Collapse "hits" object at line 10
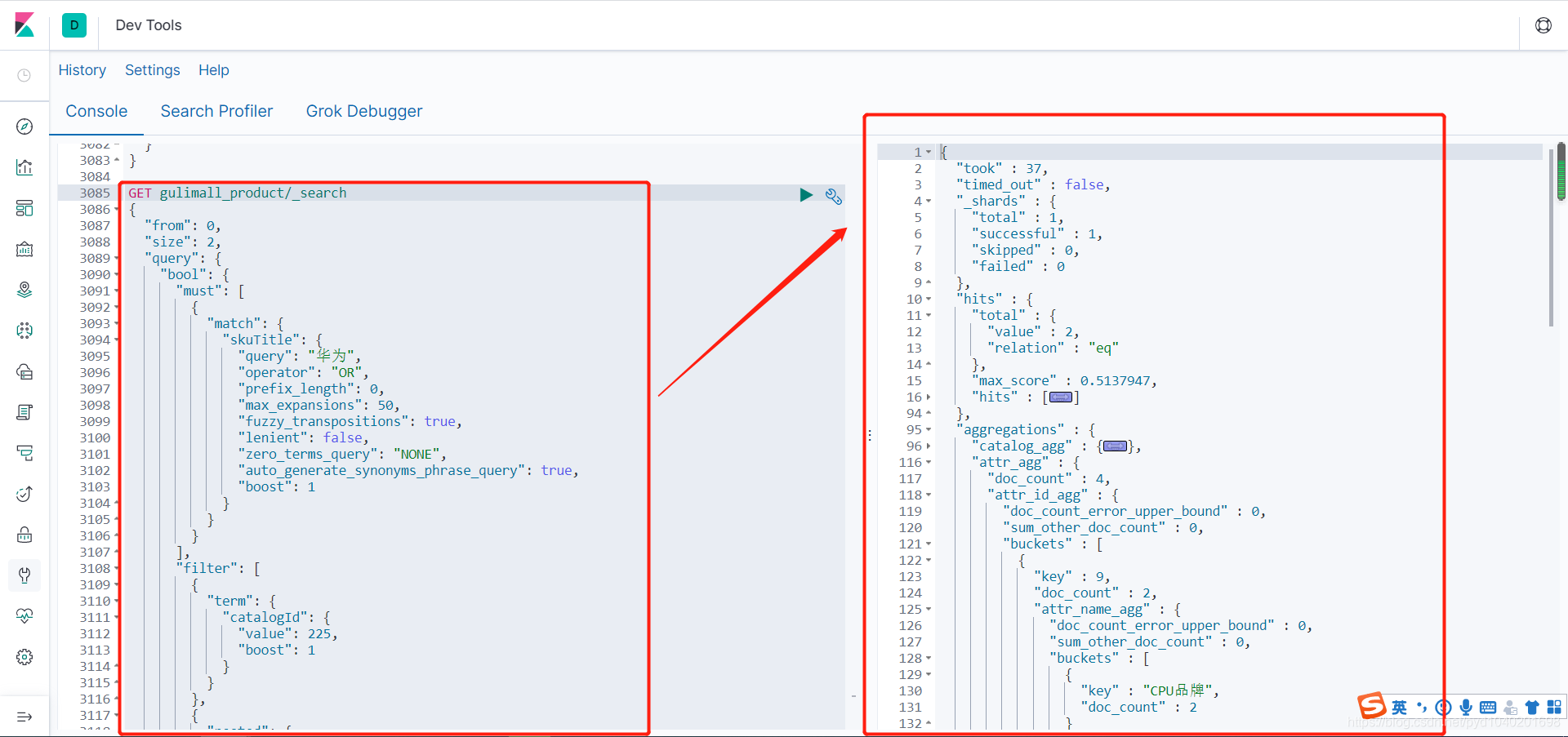 929,300
